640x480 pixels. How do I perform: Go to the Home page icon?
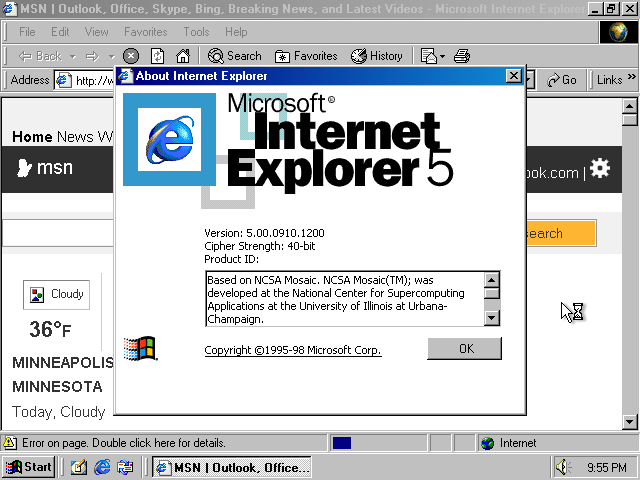tap(183, 56)
